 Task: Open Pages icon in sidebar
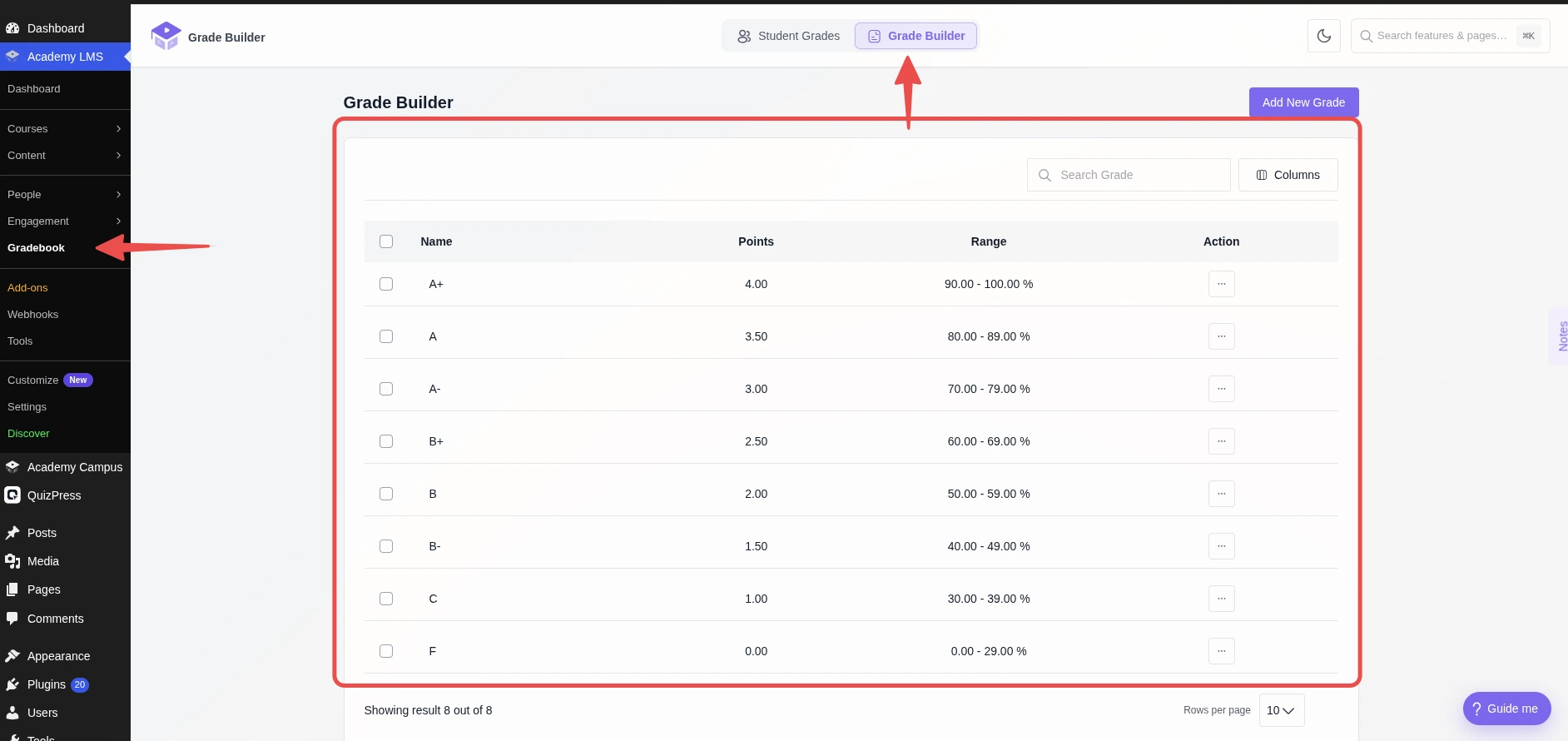coord(12,589)
